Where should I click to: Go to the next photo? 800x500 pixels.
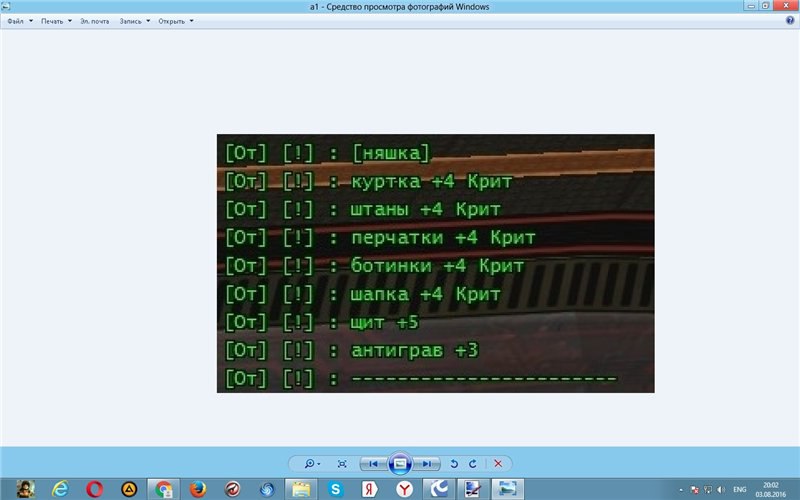(x=426, y=464)
